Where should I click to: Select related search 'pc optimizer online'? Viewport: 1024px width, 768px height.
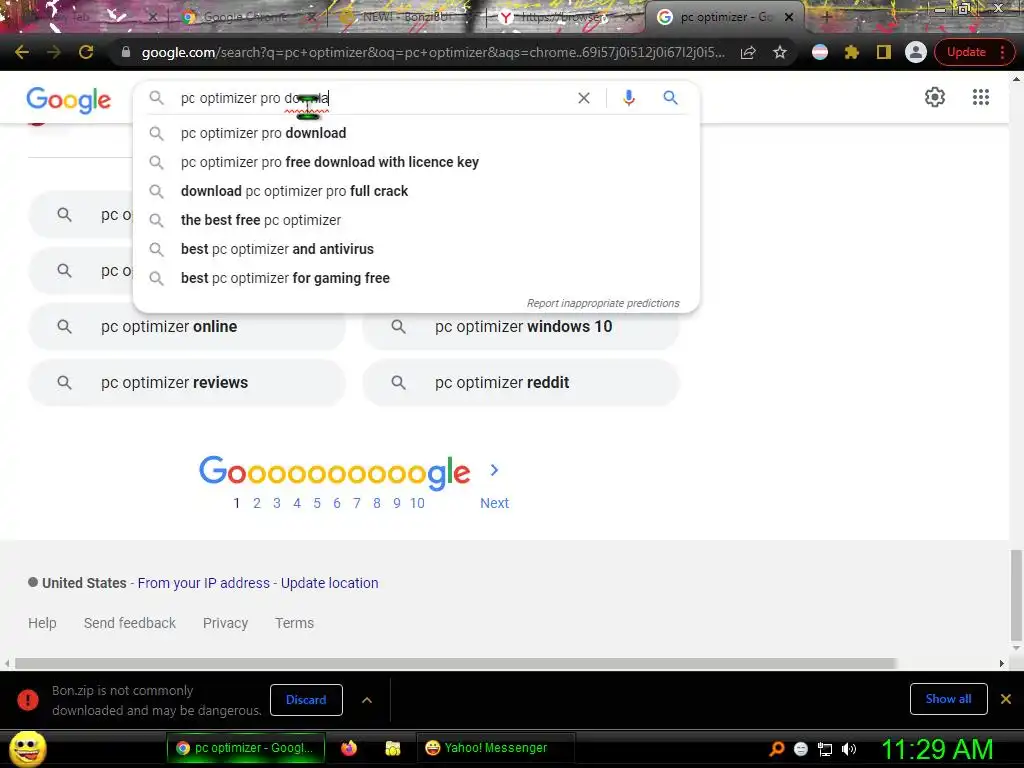click(187, 327)
